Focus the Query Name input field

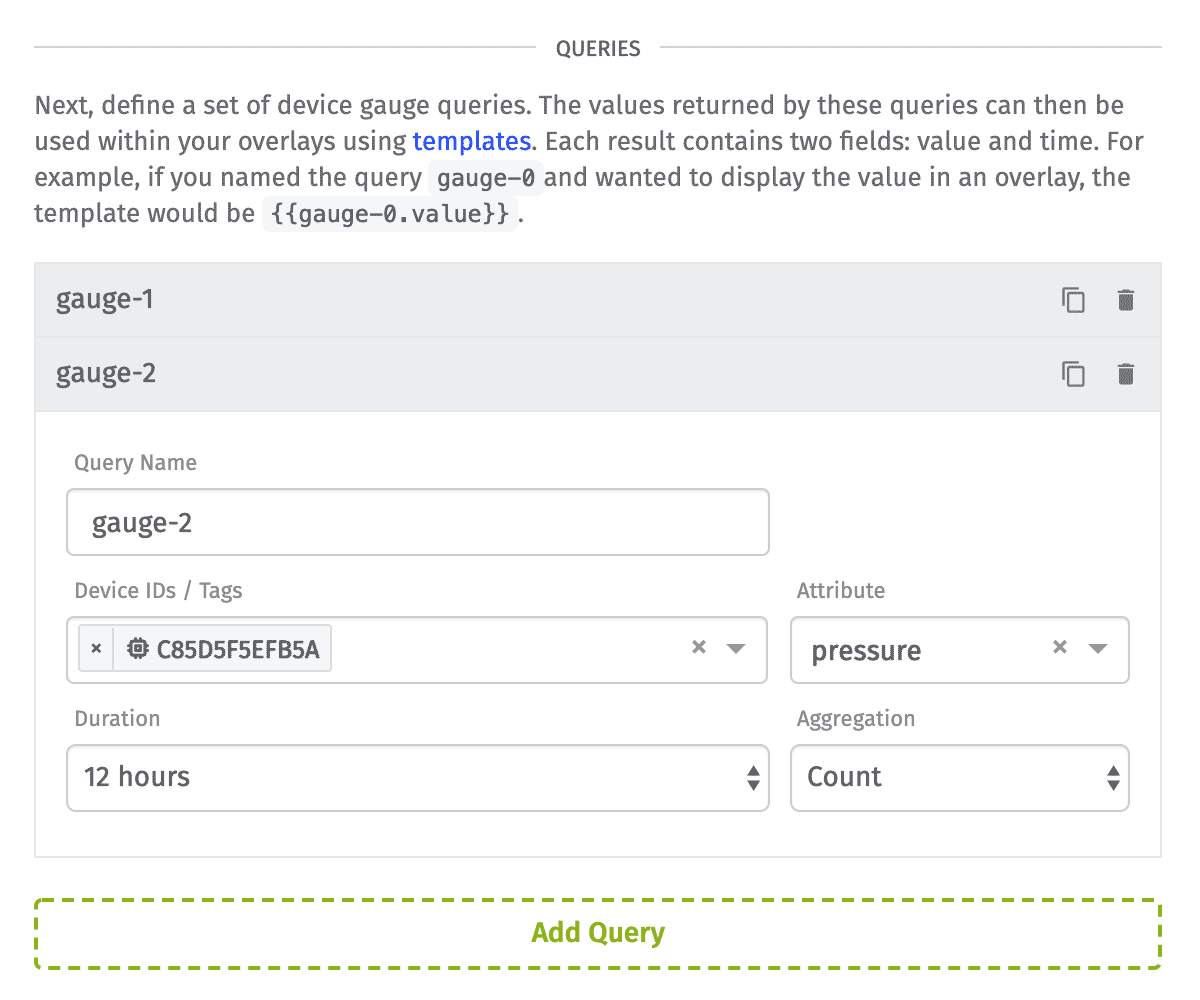click(x=418, y=522)
